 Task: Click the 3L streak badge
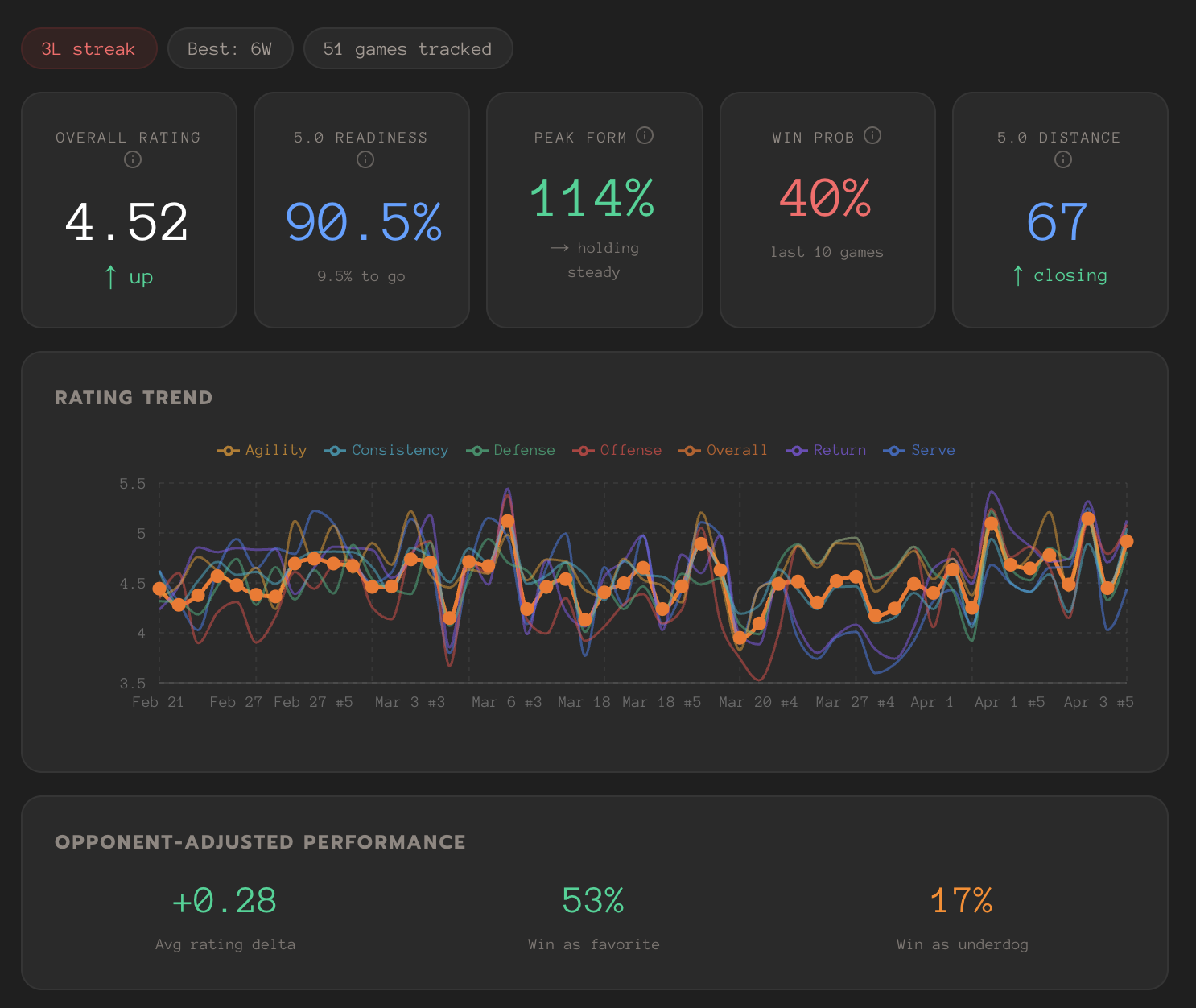click(x=89, y=48)
